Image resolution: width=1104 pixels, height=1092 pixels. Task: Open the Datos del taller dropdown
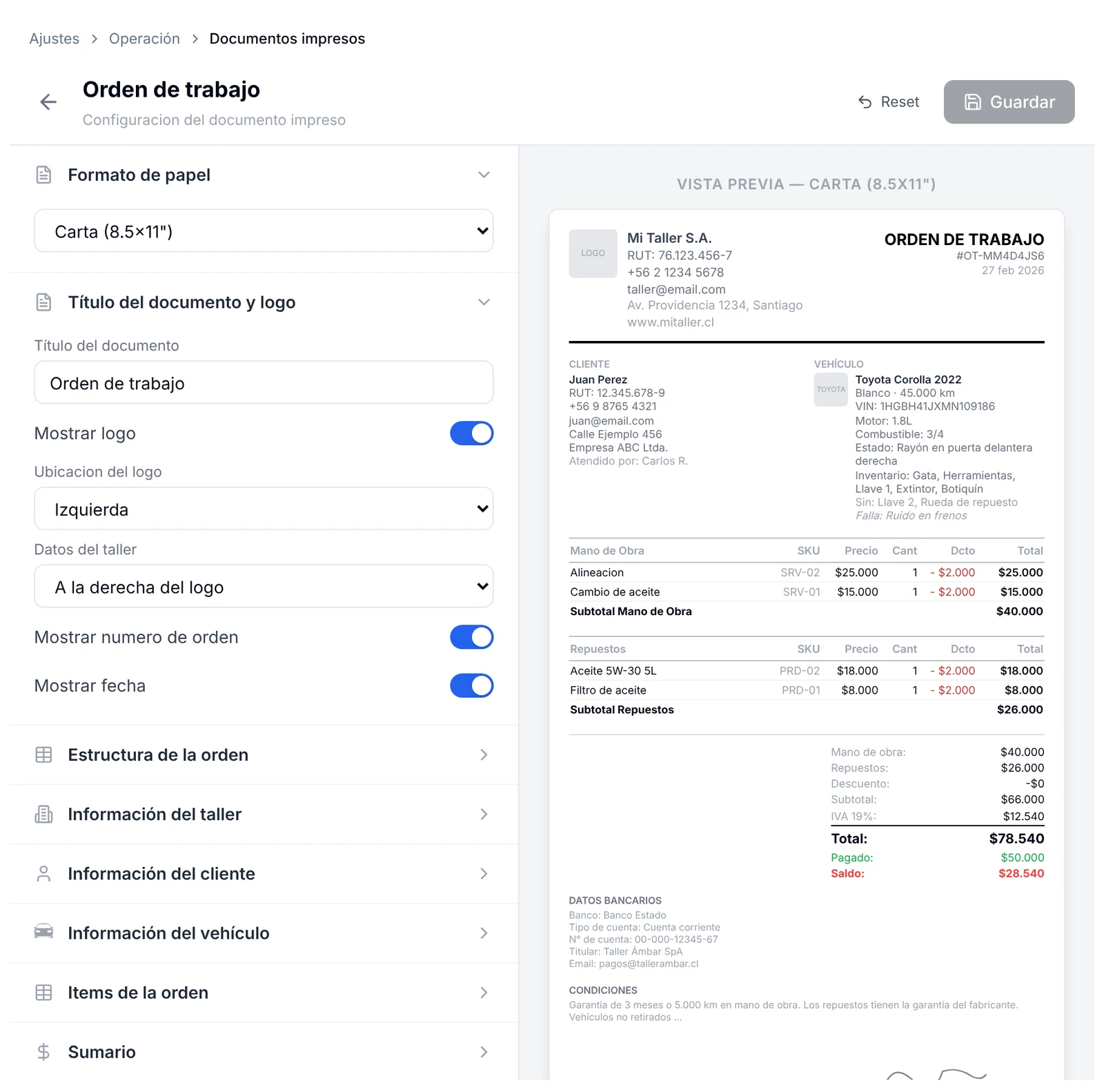[x=264, y=586]
